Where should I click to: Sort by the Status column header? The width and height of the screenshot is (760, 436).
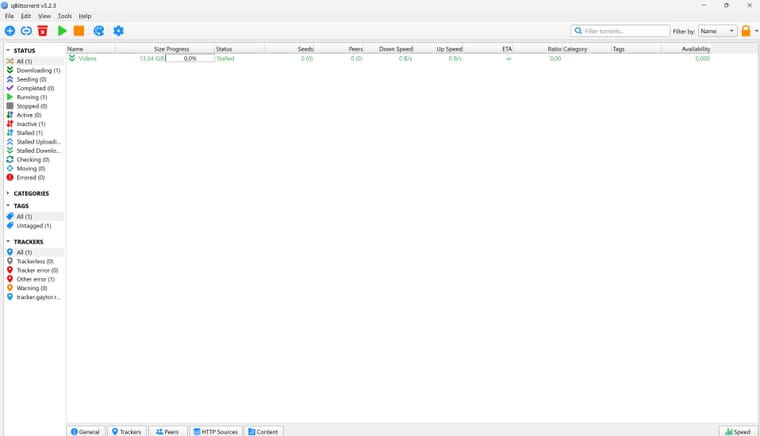tap(239, 49)
